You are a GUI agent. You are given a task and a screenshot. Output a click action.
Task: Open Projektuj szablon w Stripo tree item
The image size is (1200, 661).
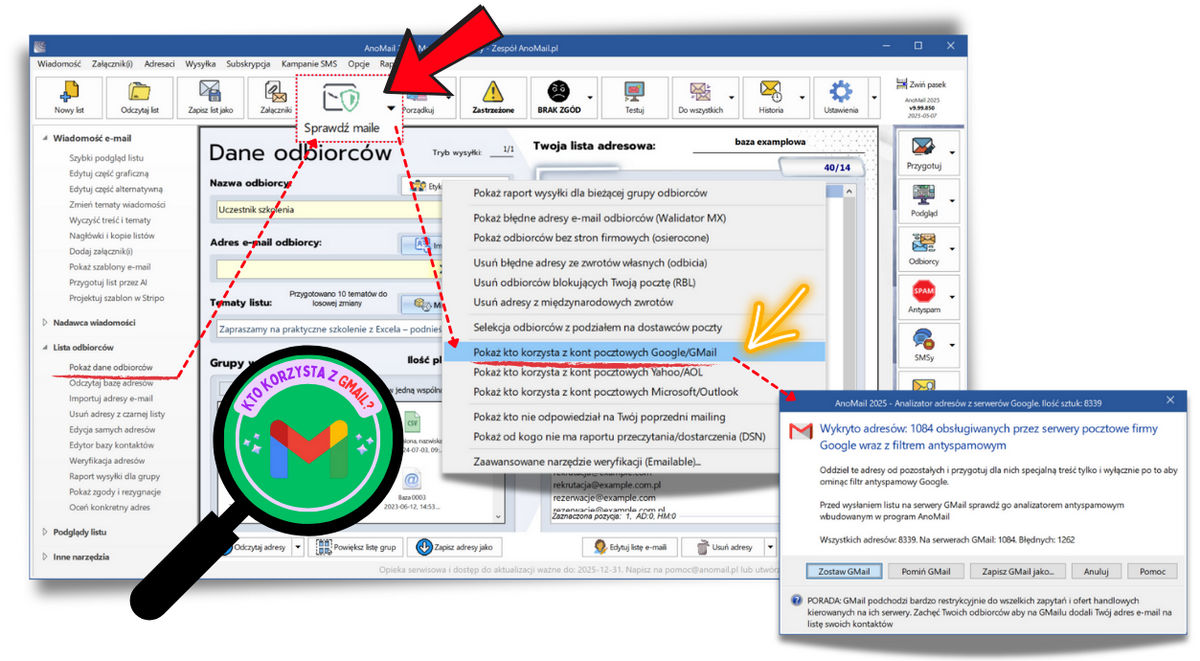(116, 298)
